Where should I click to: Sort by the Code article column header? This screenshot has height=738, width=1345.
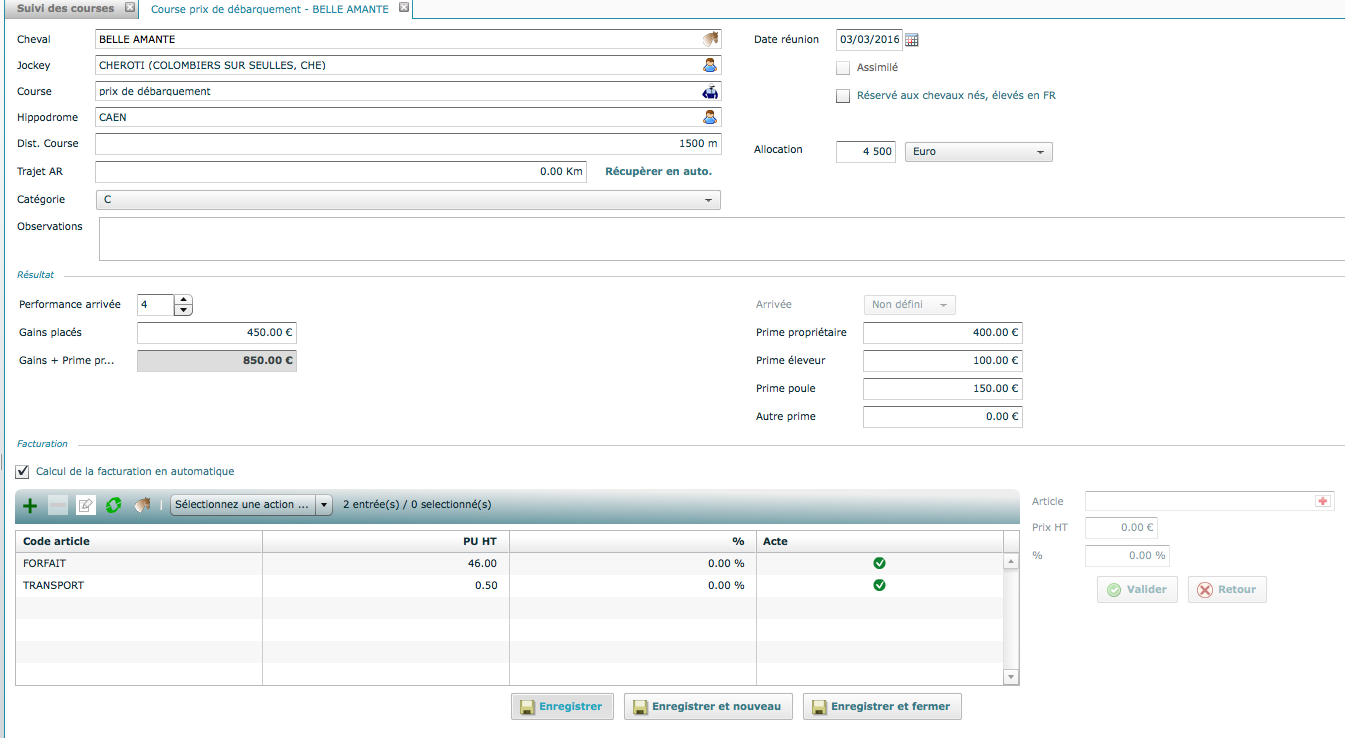pos(139,541)
